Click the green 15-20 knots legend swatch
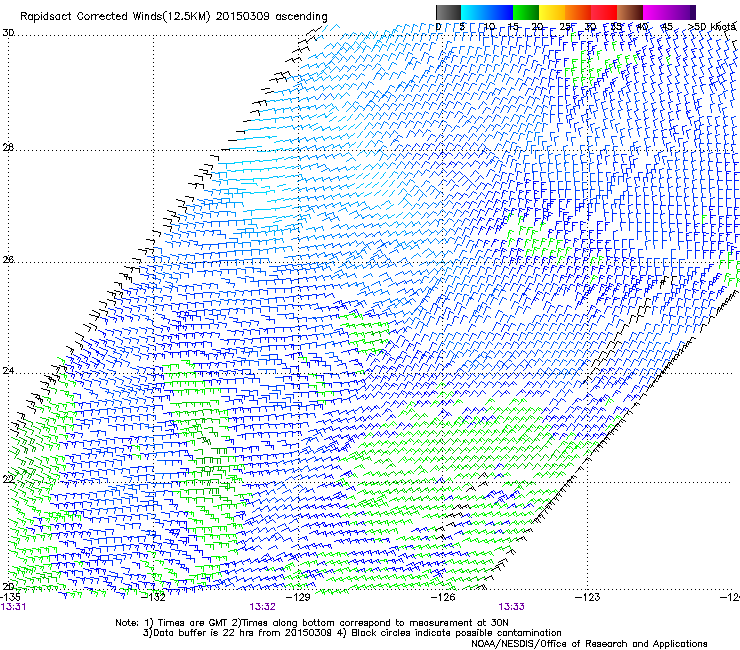 [x=526, y=13]
